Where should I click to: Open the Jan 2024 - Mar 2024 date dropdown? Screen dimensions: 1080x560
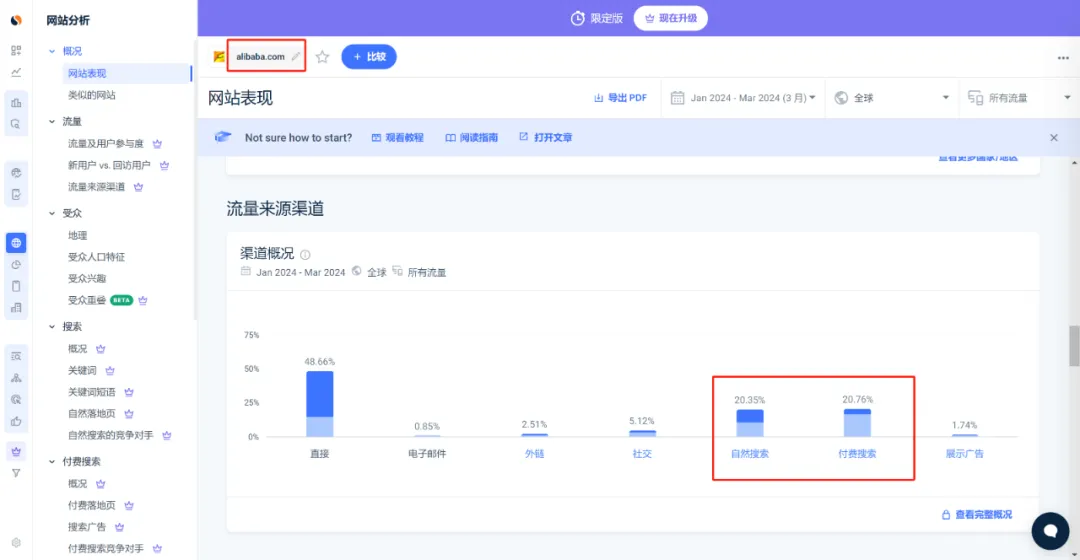(743, 98)
